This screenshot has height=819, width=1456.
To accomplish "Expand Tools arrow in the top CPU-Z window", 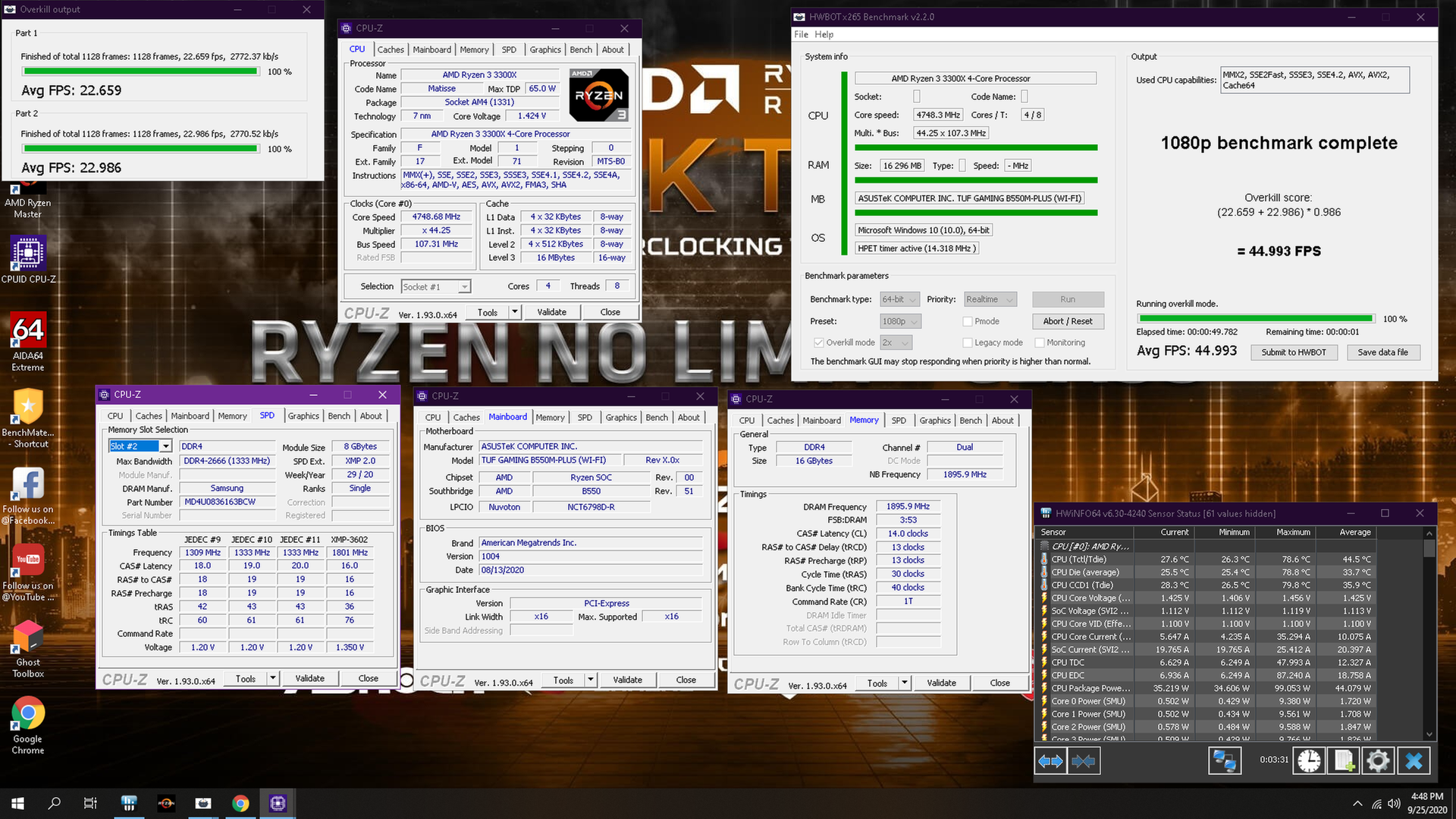I will click(x=515, y=312).
